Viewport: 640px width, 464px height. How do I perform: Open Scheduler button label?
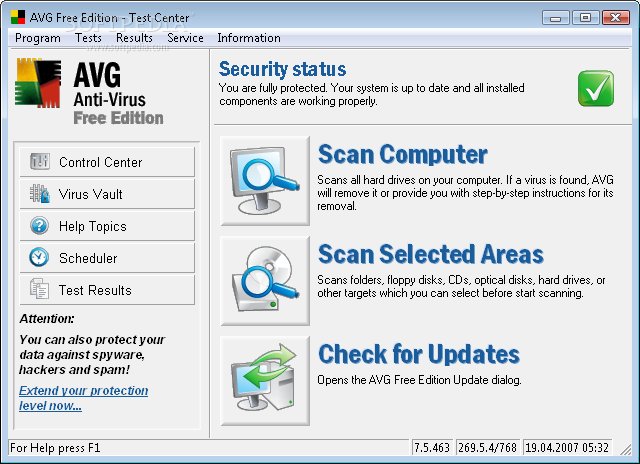tap(88, 258)
